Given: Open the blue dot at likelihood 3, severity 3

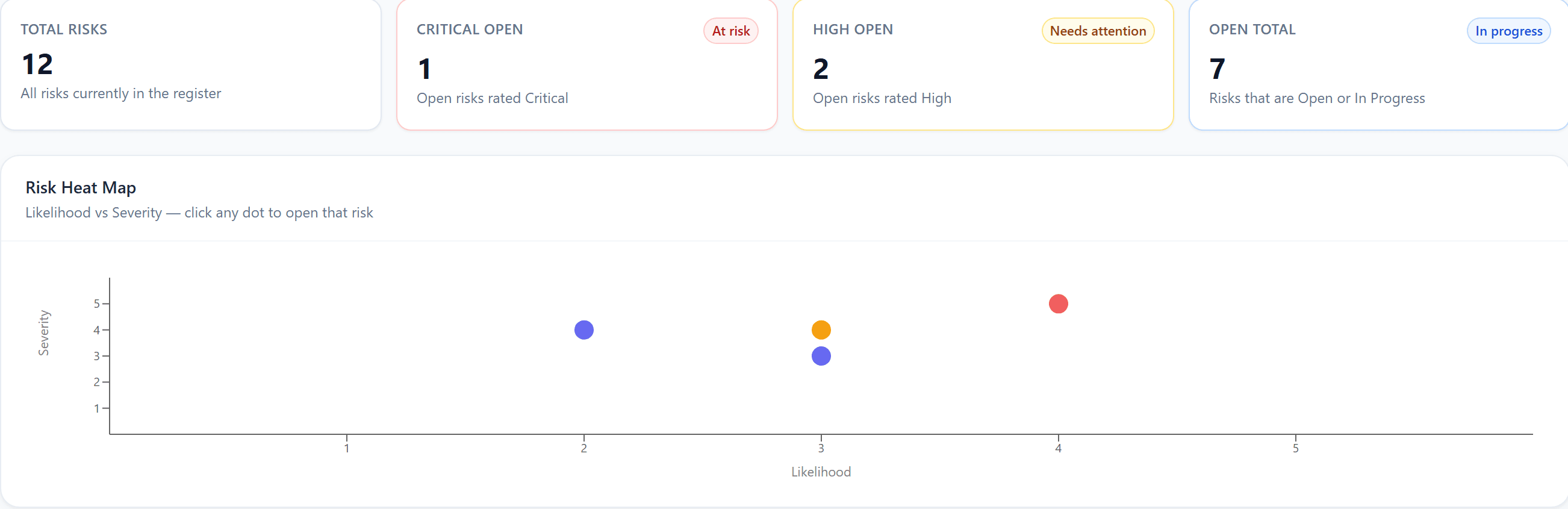Looking at the screenshot, I should (821, 356).
